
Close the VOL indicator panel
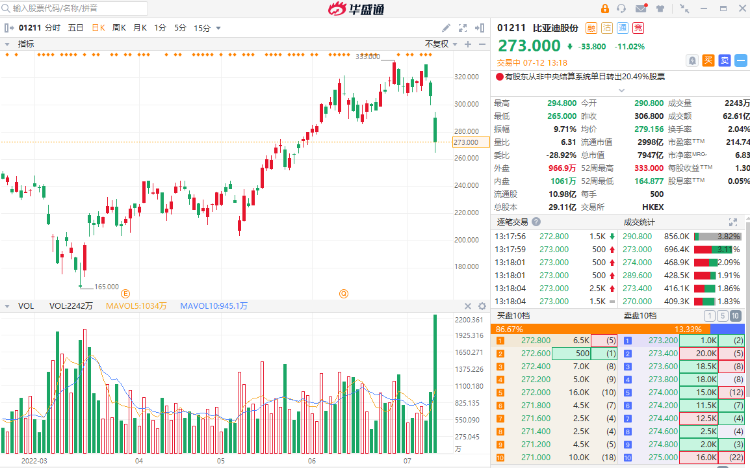468,306
